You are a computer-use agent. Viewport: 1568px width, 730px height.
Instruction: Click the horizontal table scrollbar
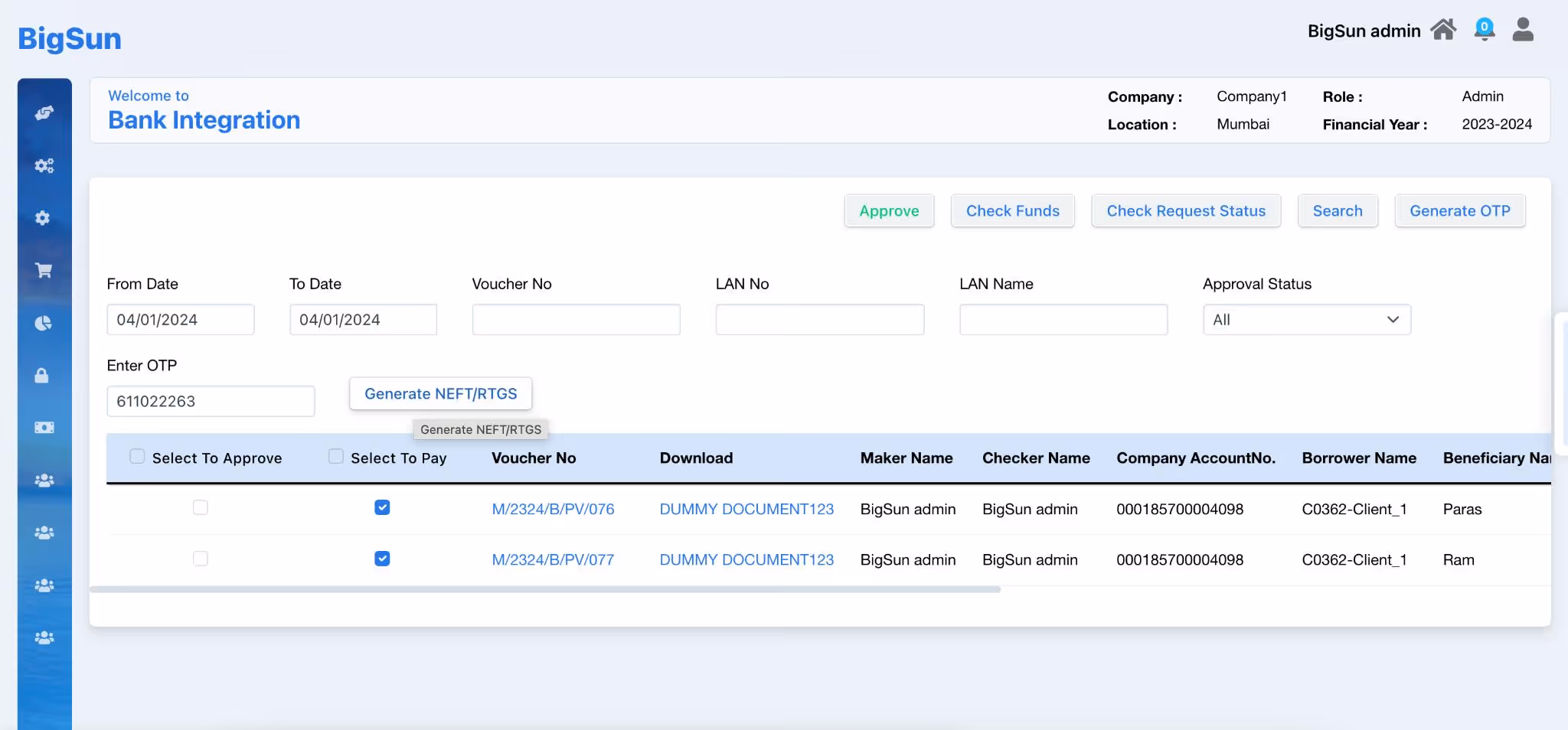click(x=545, y=590)
